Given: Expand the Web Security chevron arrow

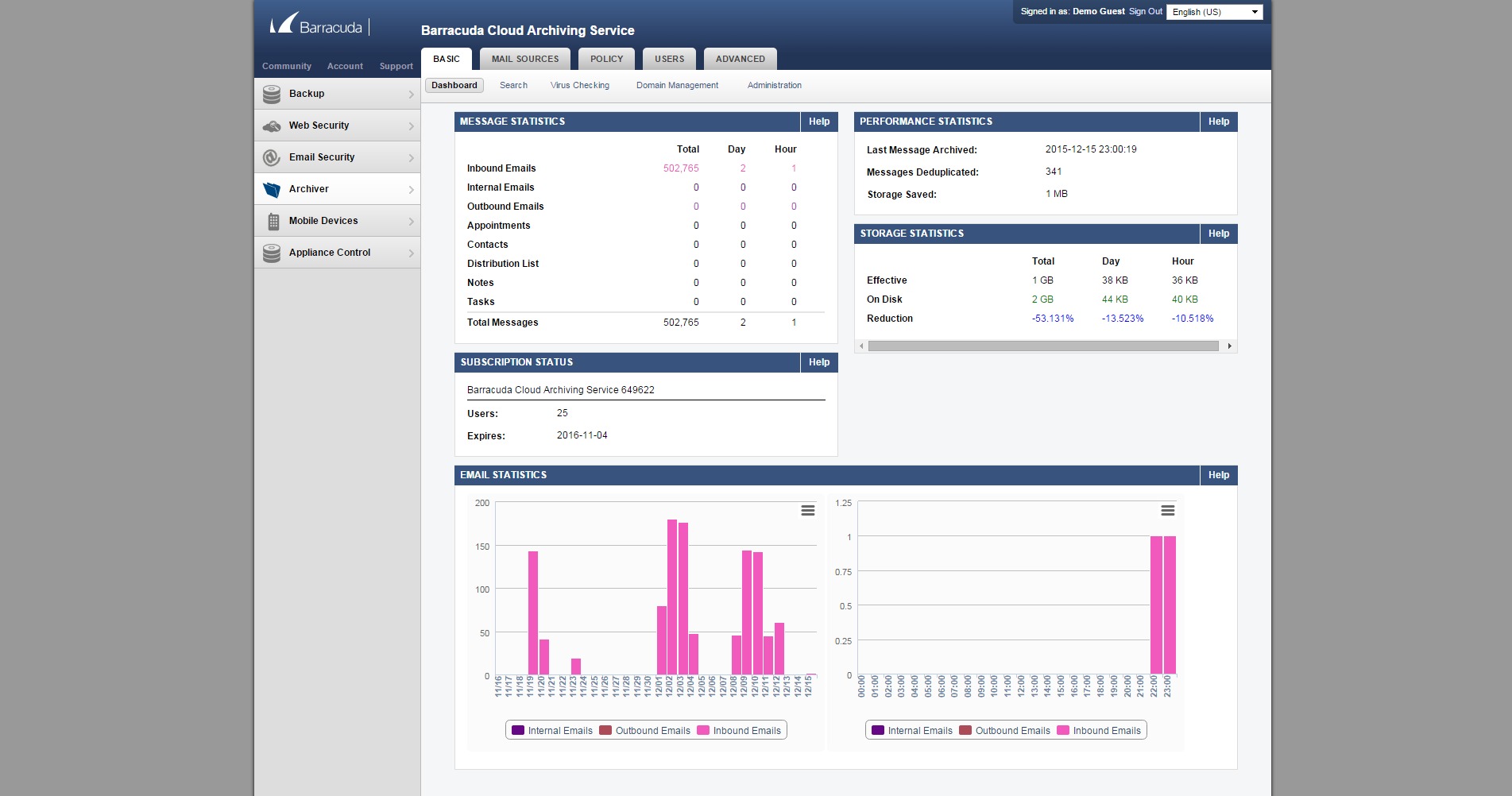Looking at the screenshot, I should (411, 126).
